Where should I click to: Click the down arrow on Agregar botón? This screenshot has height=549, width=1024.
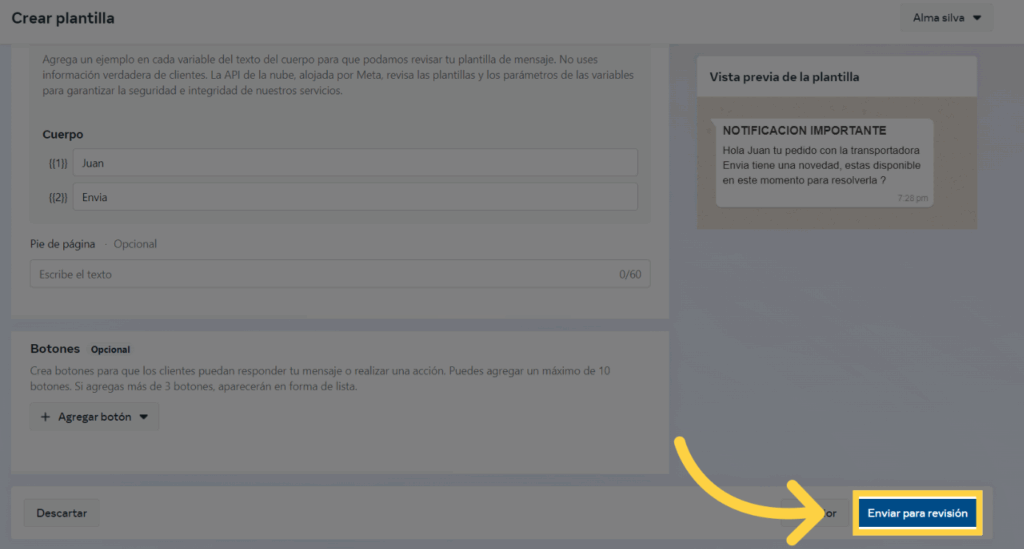pyautogui.click(x=144, y=417)
